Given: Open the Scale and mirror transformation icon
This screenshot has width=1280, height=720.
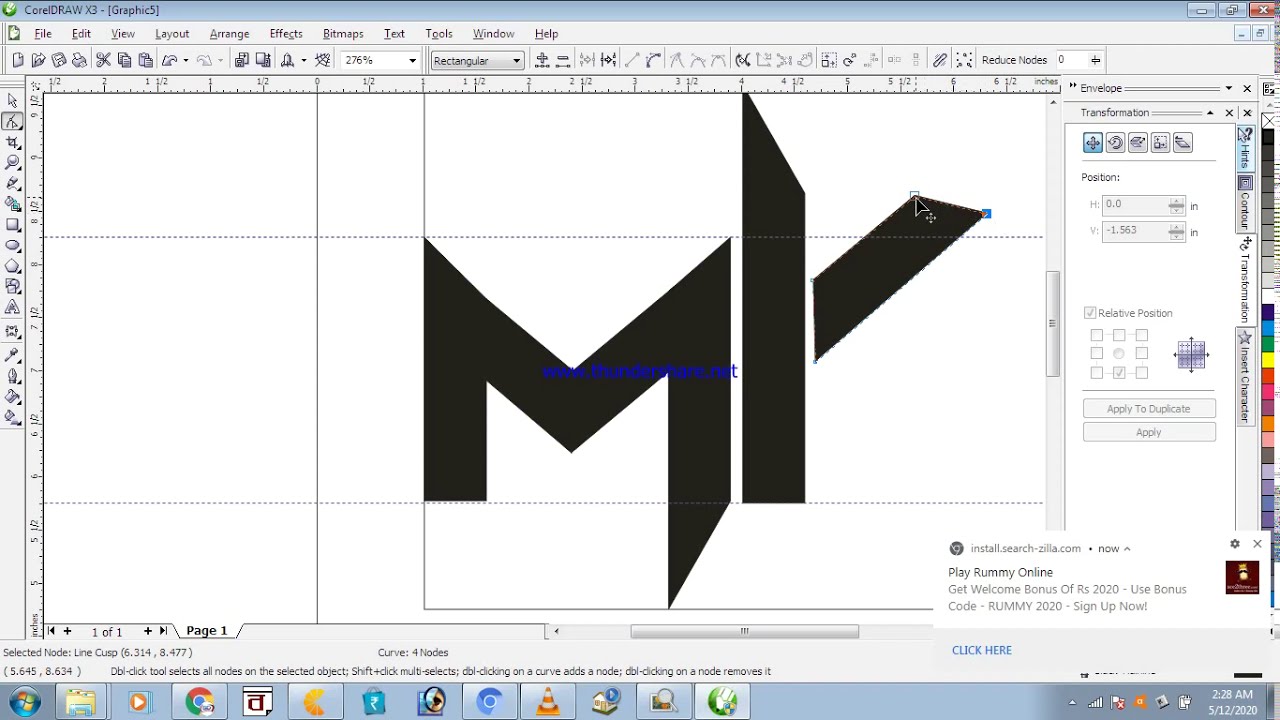Looking at the screenshot, I should (1137, 143).
